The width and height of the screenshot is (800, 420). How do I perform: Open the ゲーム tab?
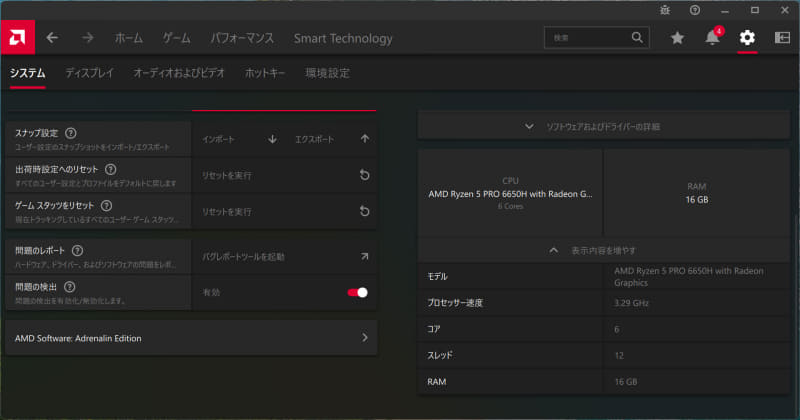(177, 38)
